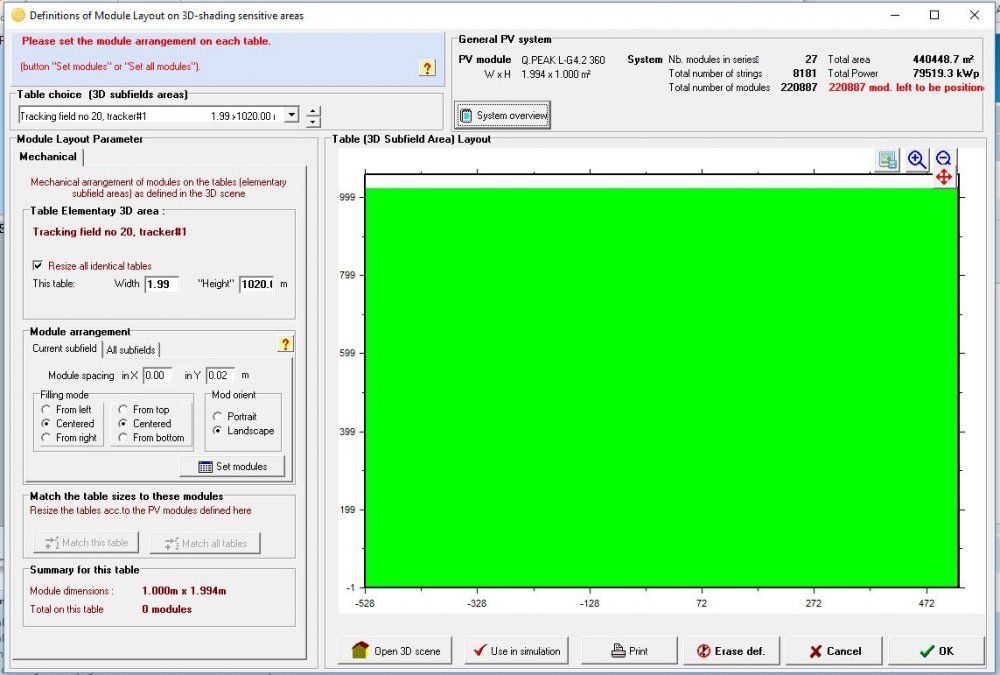The height and width of the screenshot is (675, 1000).
Task: Open the Table choice subfield dropdown
Action: (290, 115)
